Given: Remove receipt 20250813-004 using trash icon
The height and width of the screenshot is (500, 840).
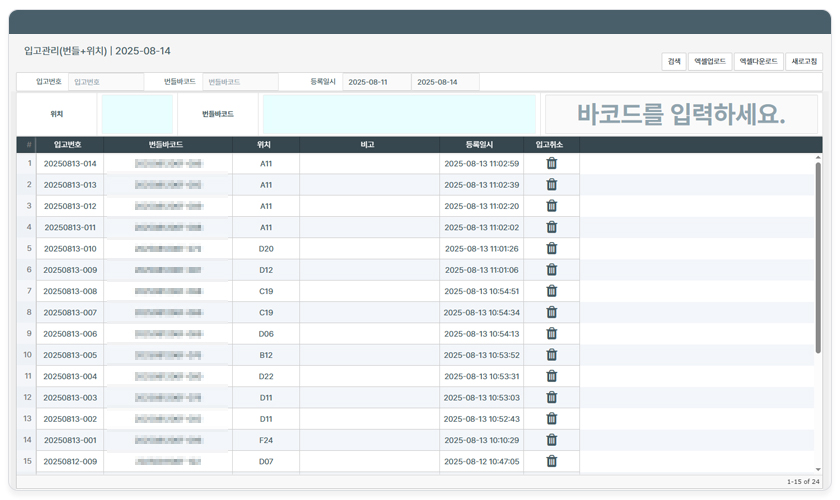Looking at the screenshot, I should (551, 376).
